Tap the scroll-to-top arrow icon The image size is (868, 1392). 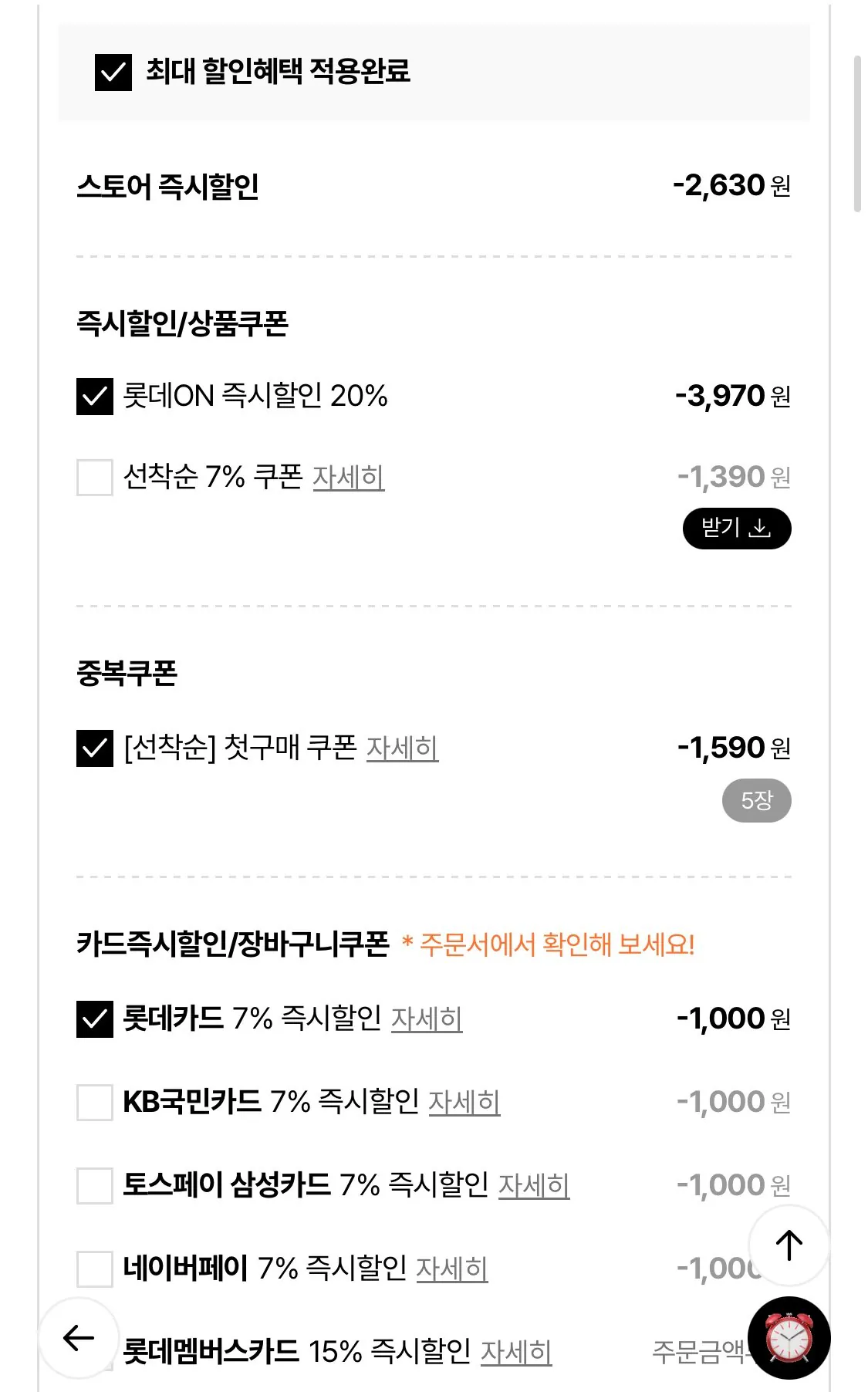click(789, 1245)
